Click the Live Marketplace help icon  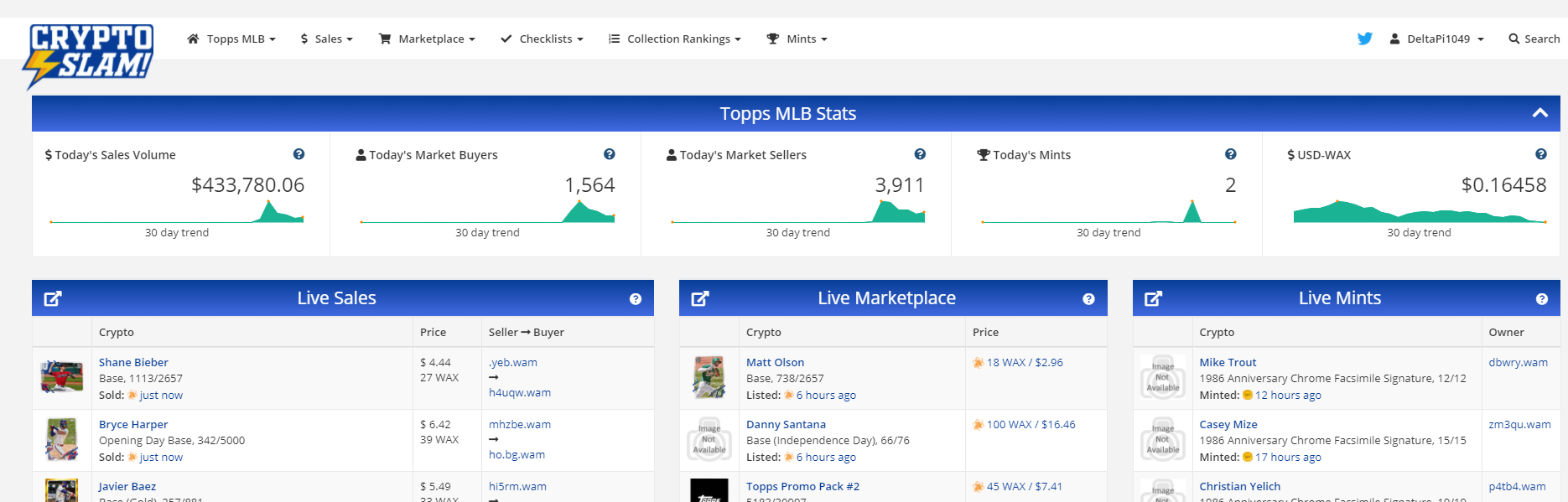tap(1088, 299)
